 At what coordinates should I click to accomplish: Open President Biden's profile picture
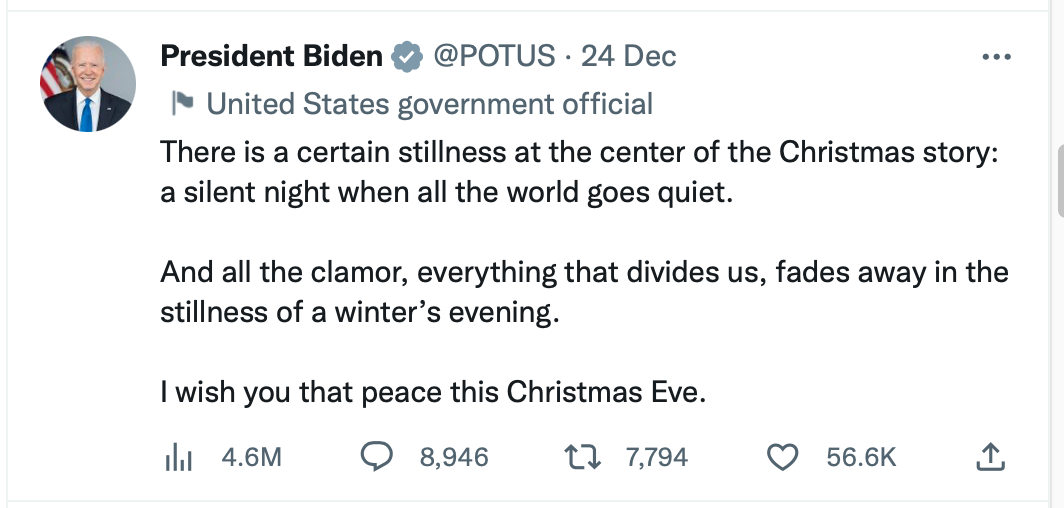click(x=87, y=84)
